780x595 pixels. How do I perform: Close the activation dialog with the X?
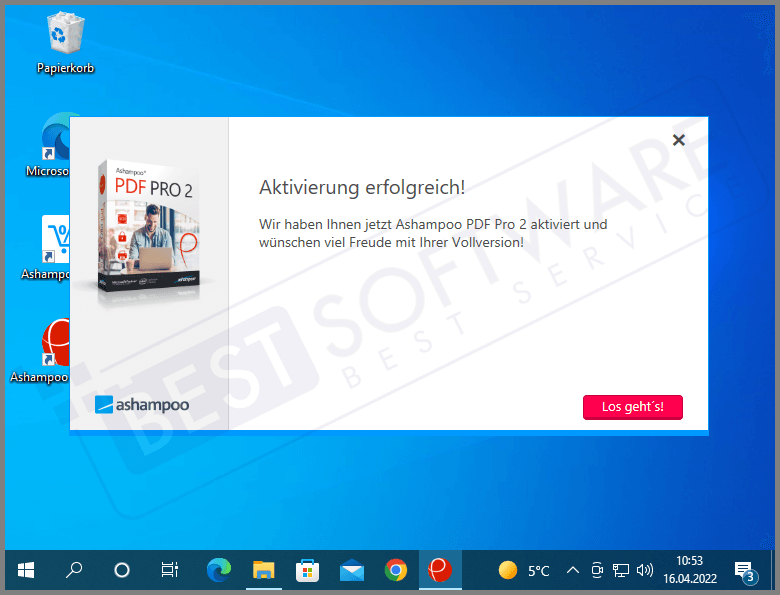679,140
